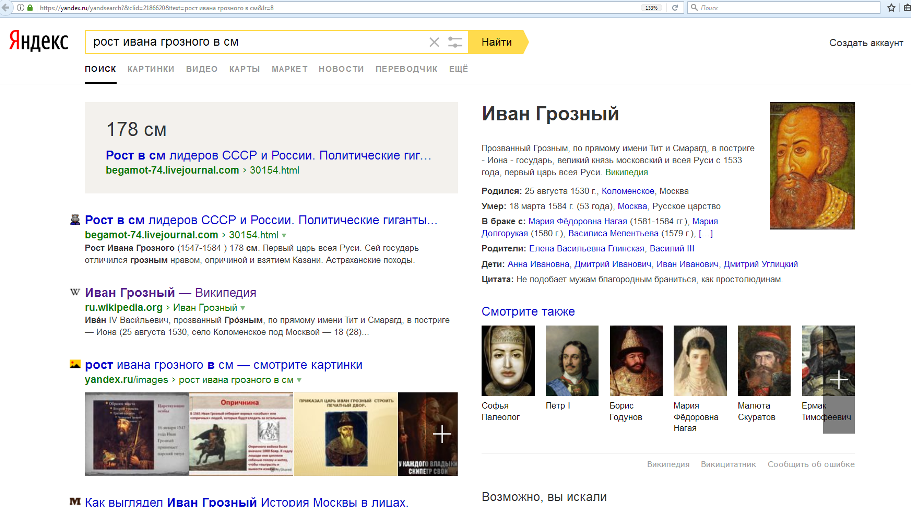Click Сообщить об ошибке link
The width and height of the screenshot is (911, 507).
811,464
